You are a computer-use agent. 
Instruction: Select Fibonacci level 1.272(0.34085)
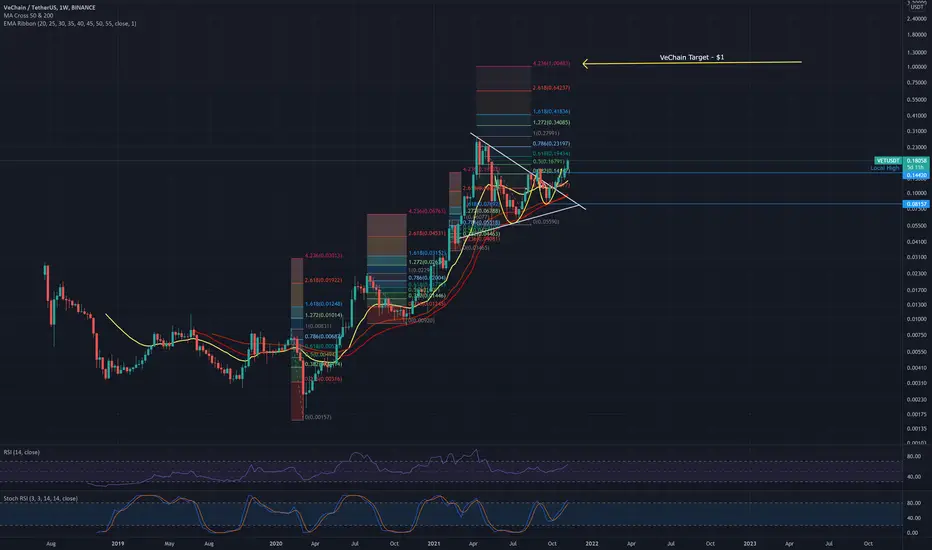pyautogui.click(x=551, y=122)
